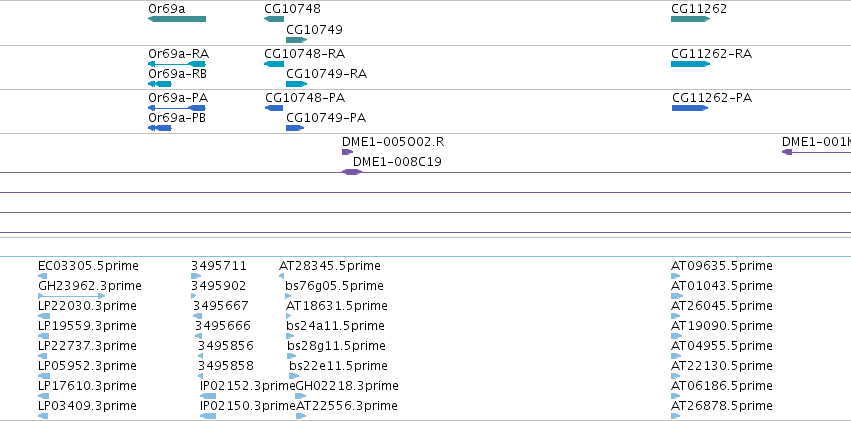Click the CG10748-PA label
851x421 pixels.
pos(305,98)
